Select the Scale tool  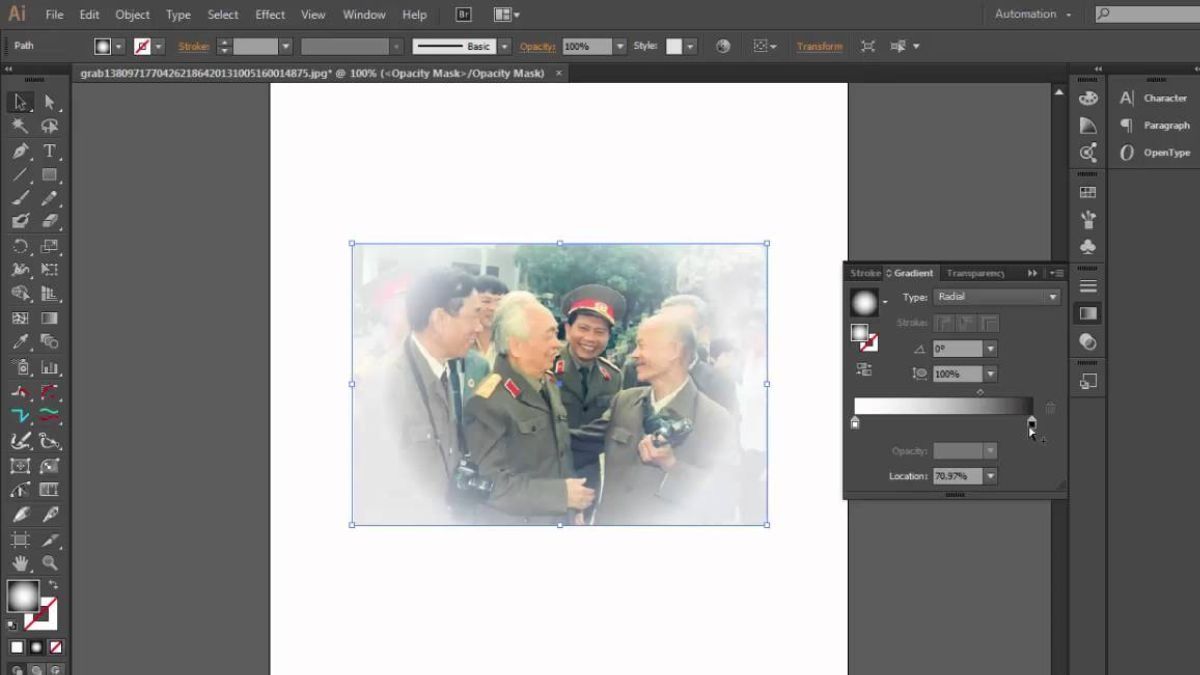pos(49,246)
